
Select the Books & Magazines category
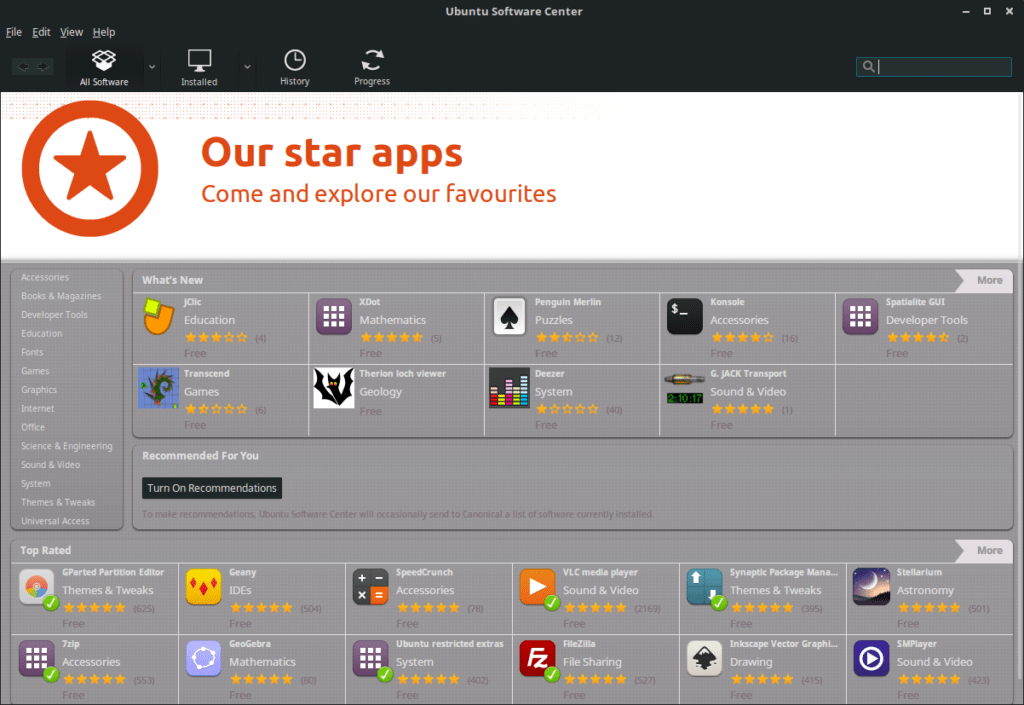click(61, 296)
